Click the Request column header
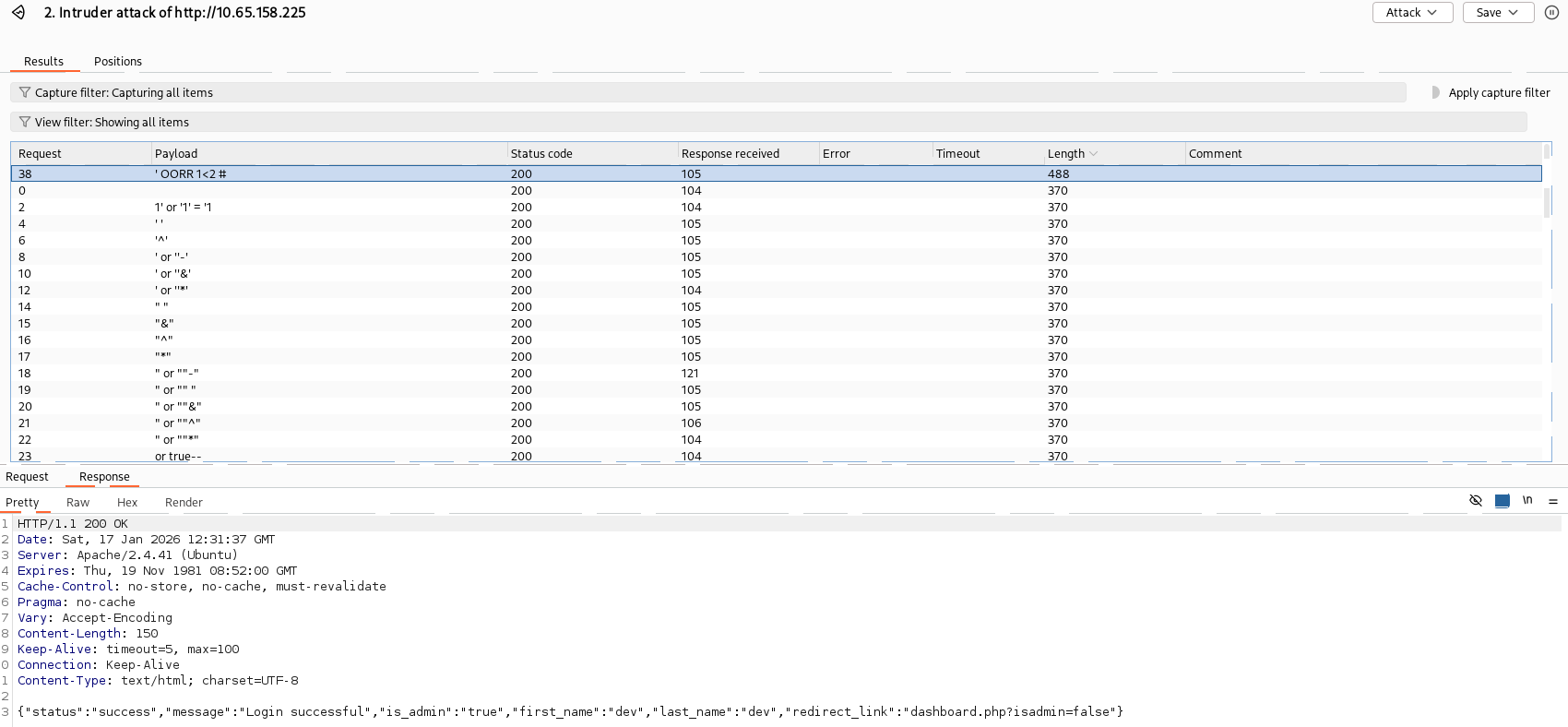1568x727 pixels. (81, 153)
